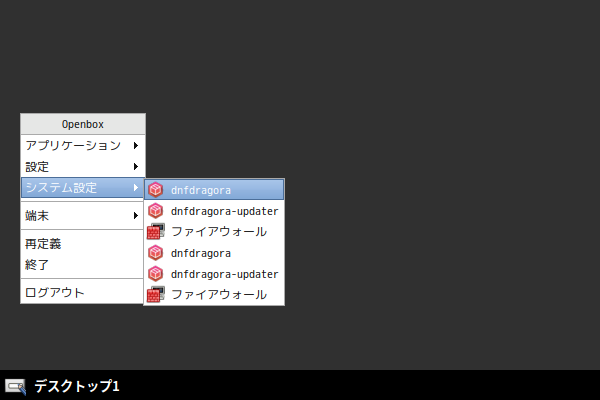Open the bottom ファイアウォール entry
The width and height of the screenshot is (600, 400).
[214, 294]
